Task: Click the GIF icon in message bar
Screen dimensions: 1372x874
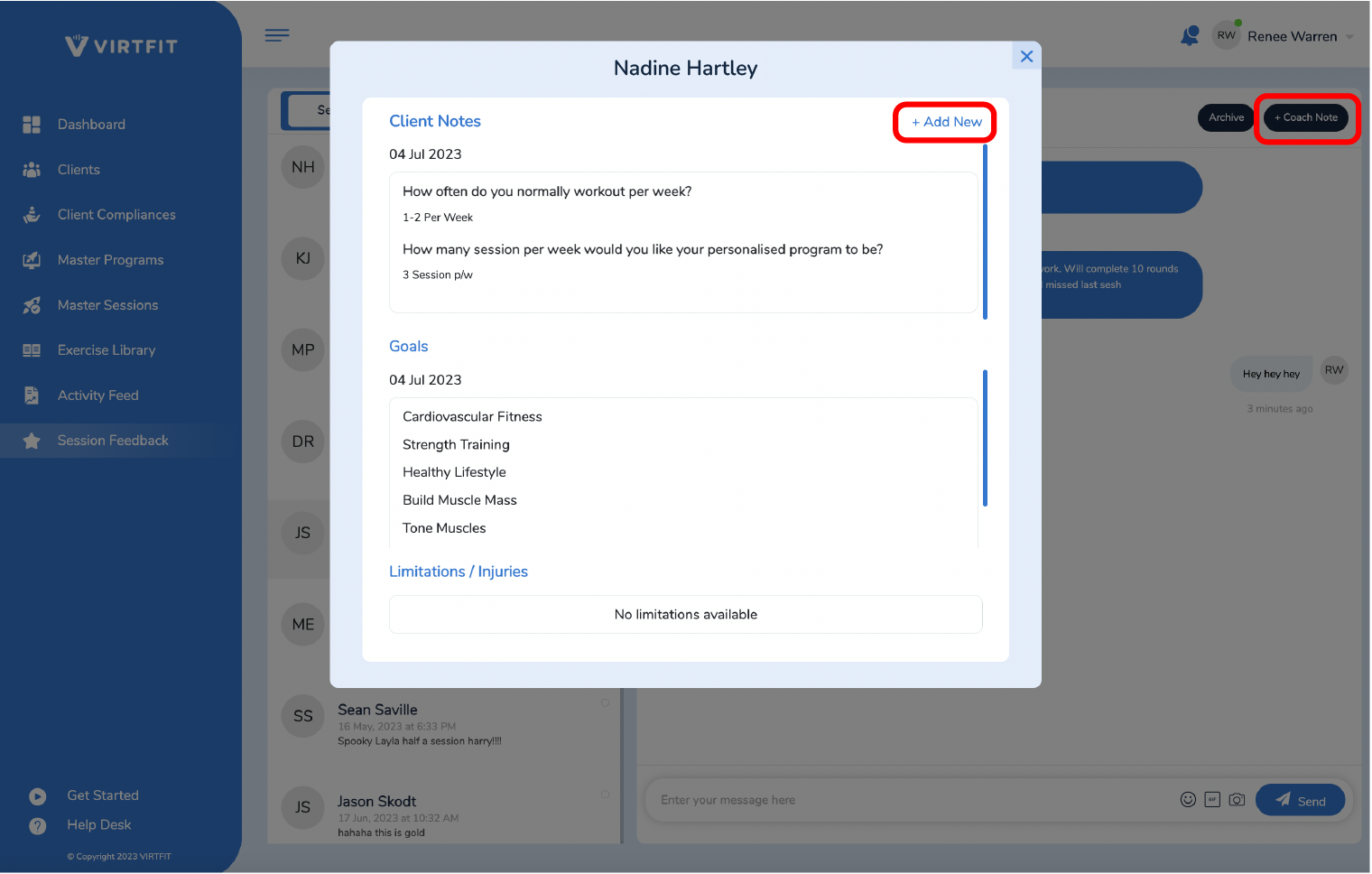Action: click(1212, 799)
